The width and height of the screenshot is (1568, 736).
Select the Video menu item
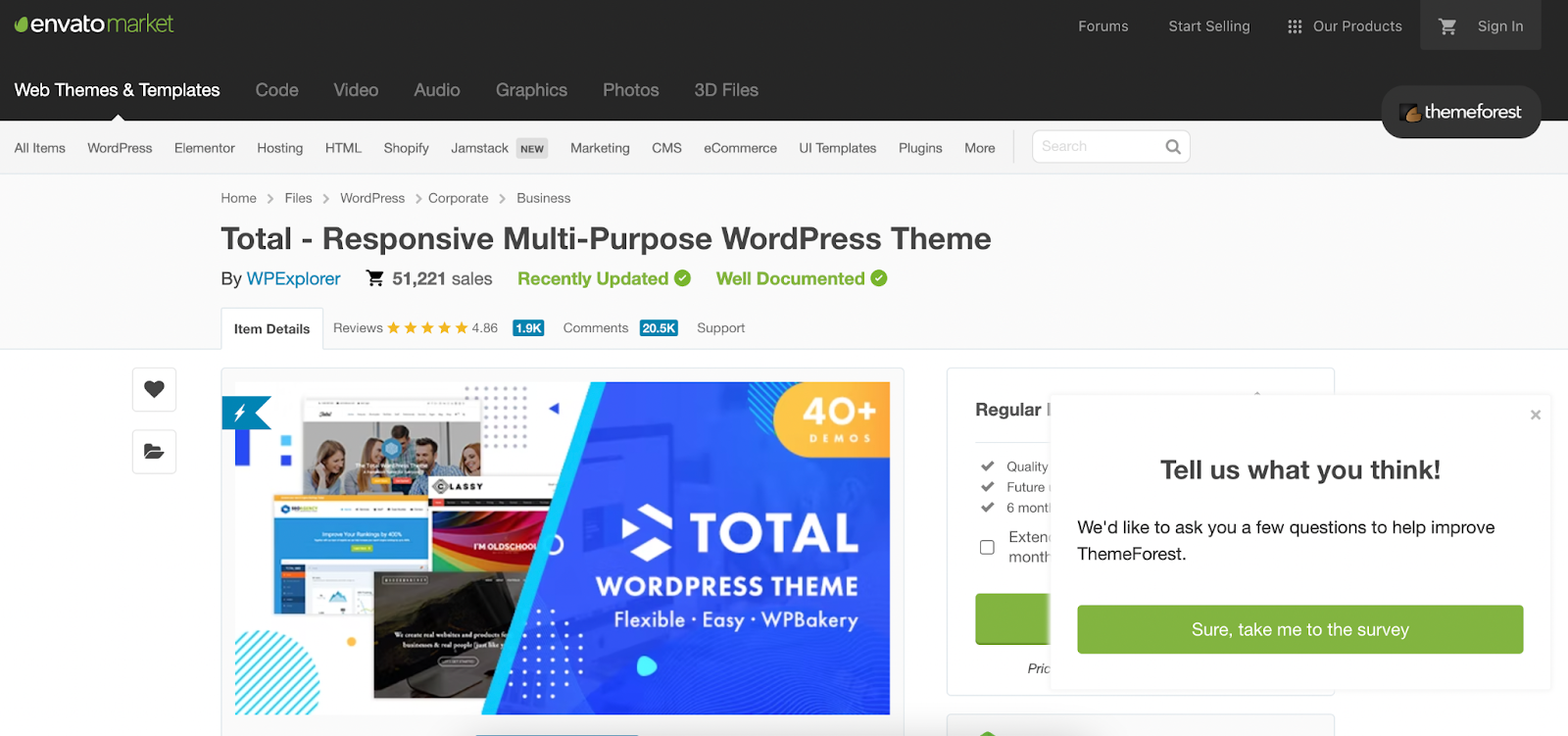tap(356, 90)
